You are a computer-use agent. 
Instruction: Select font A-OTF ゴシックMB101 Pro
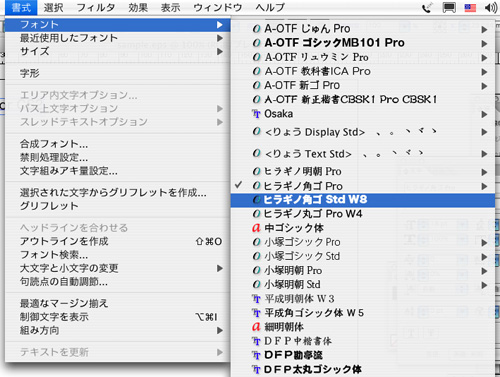(x=363, y=43)
